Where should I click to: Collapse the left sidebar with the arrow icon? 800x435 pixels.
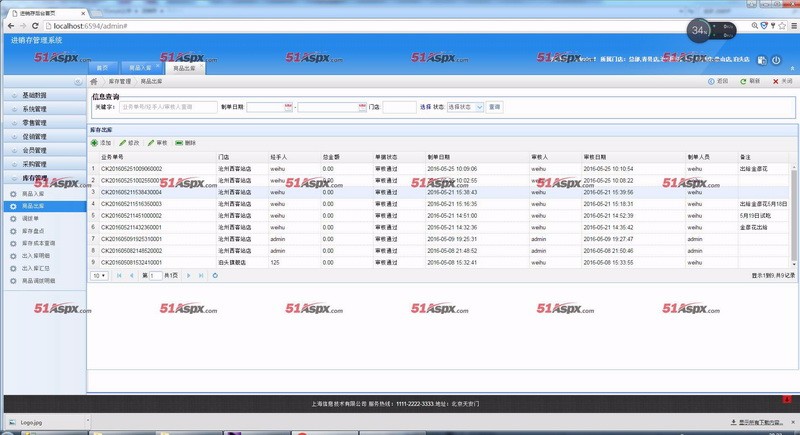click(x=78, y=82)
